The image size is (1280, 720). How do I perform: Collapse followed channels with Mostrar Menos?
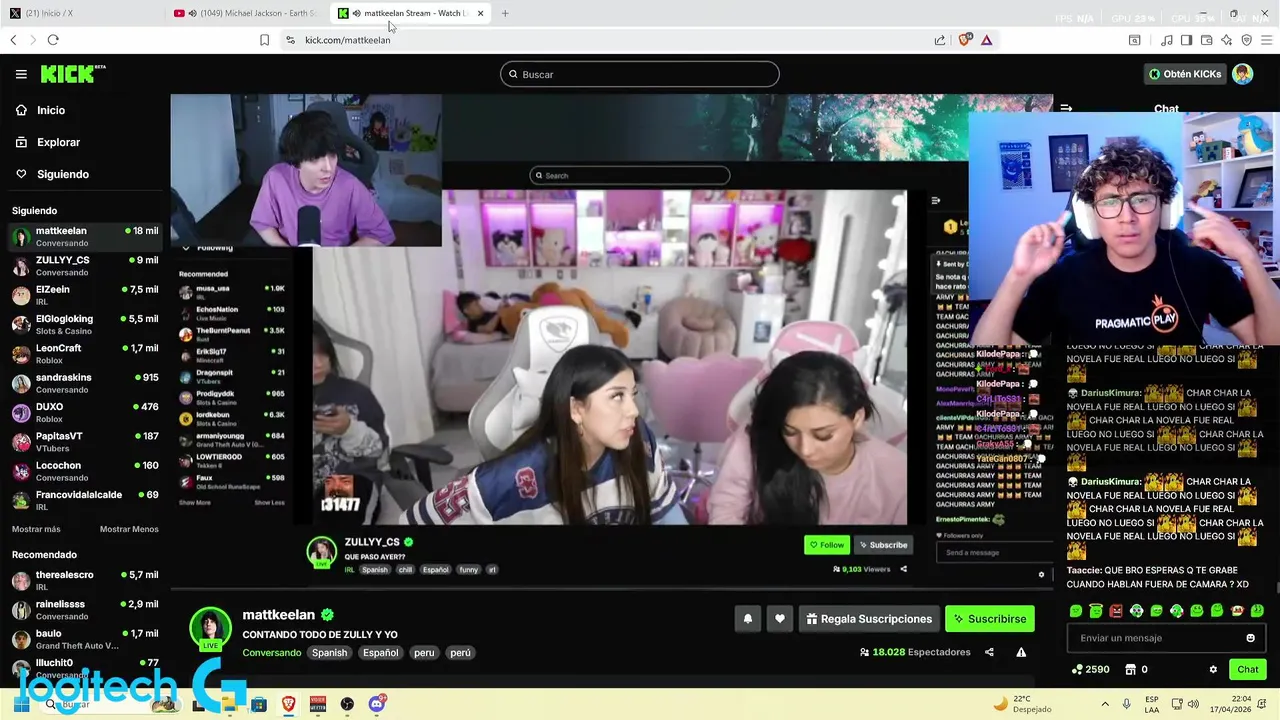pos(129,529)
